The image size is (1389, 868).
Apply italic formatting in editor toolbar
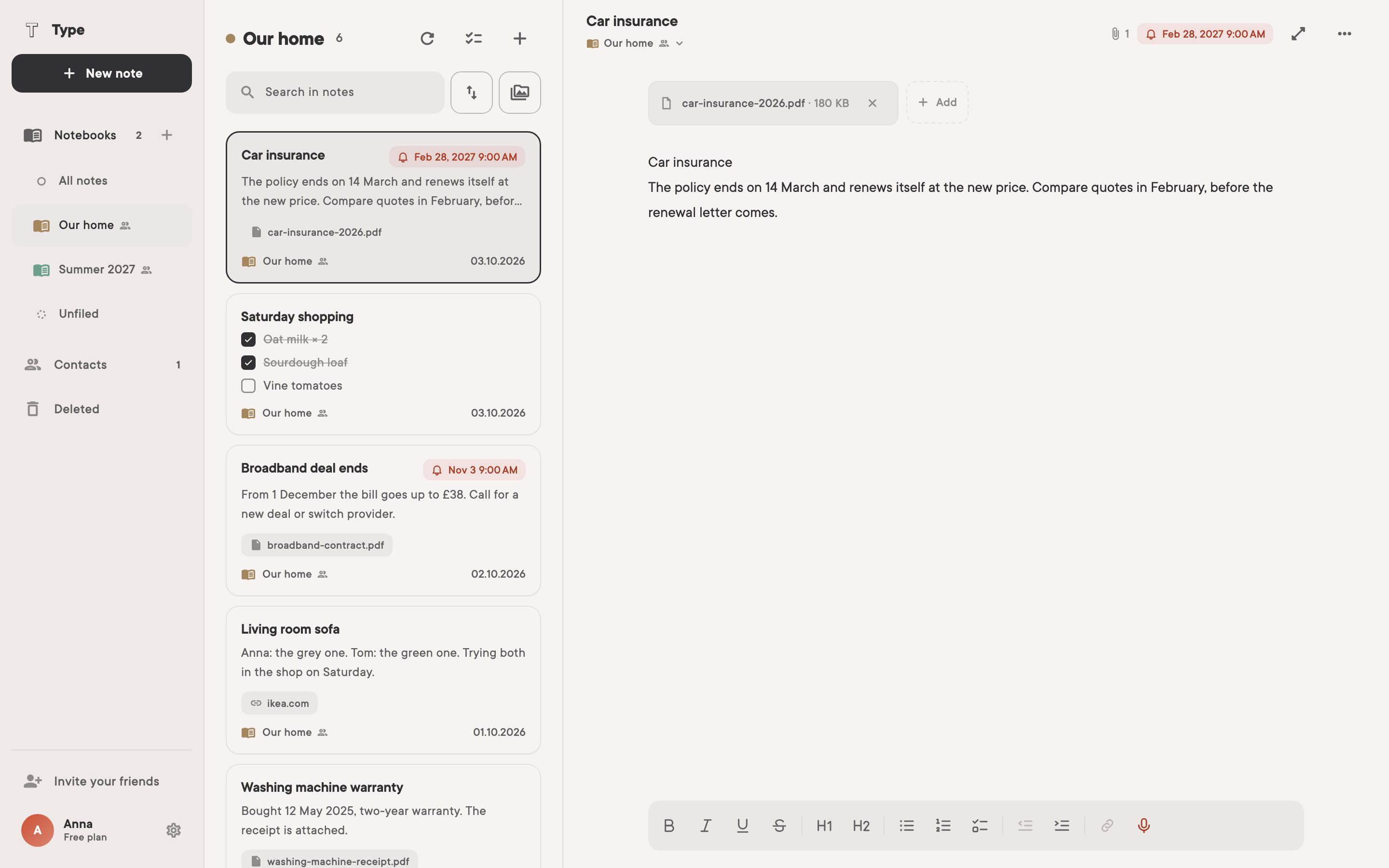pos(706,826)
